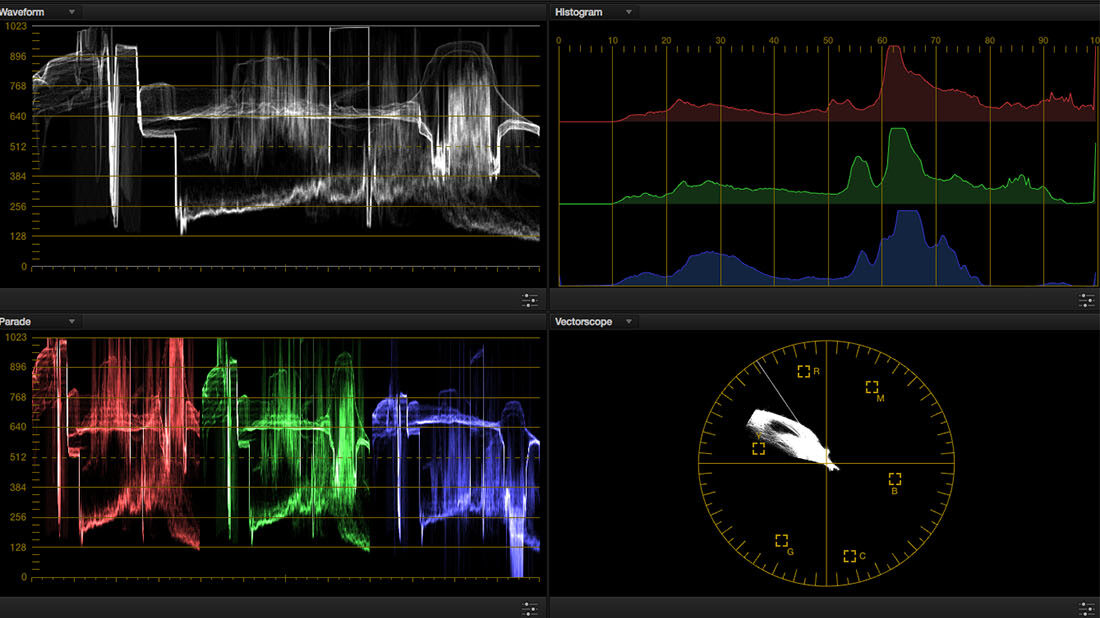Expand the Parade scope type dropdown arrow
Image resolution: width=1100 pixels, height=618 pixels.
pos(72,322)
